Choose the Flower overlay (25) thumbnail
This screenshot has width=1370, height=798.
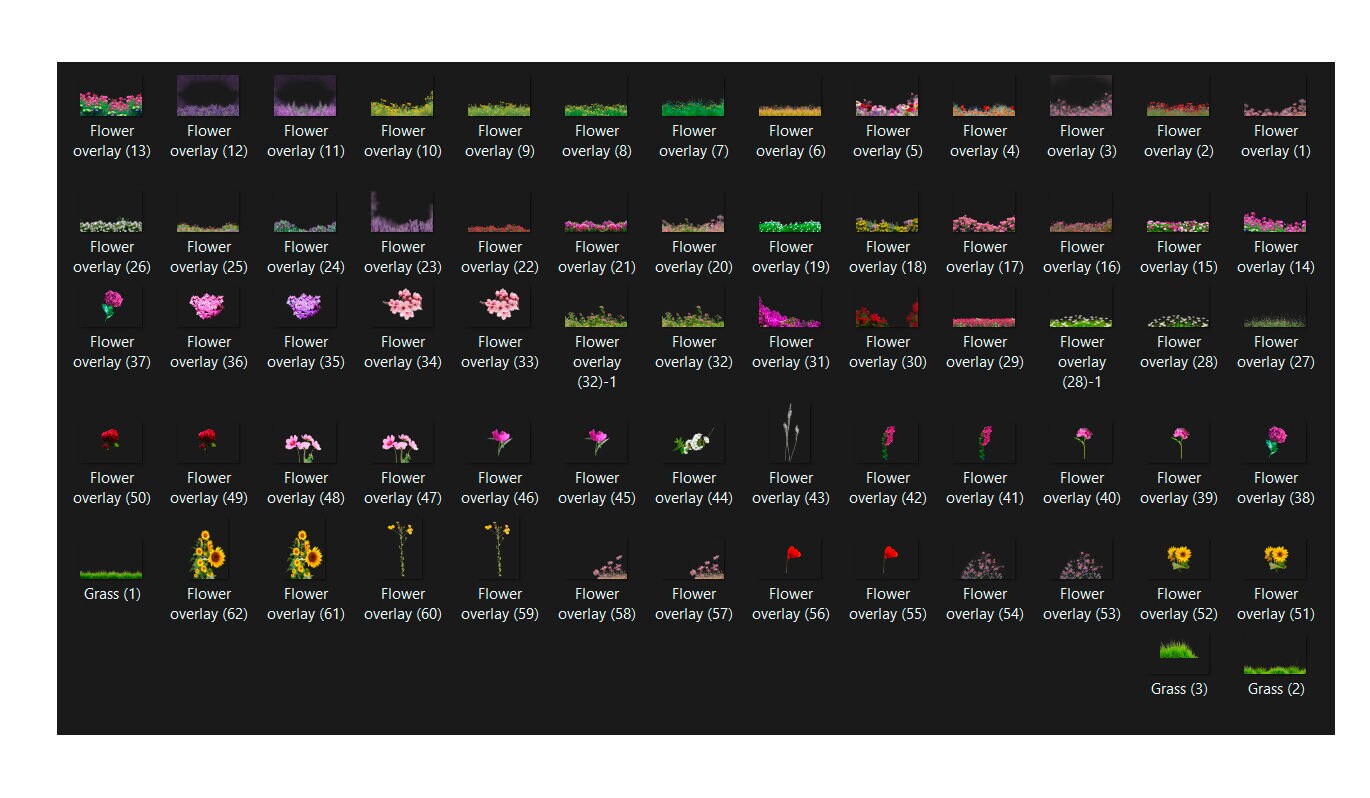[208, 212]
